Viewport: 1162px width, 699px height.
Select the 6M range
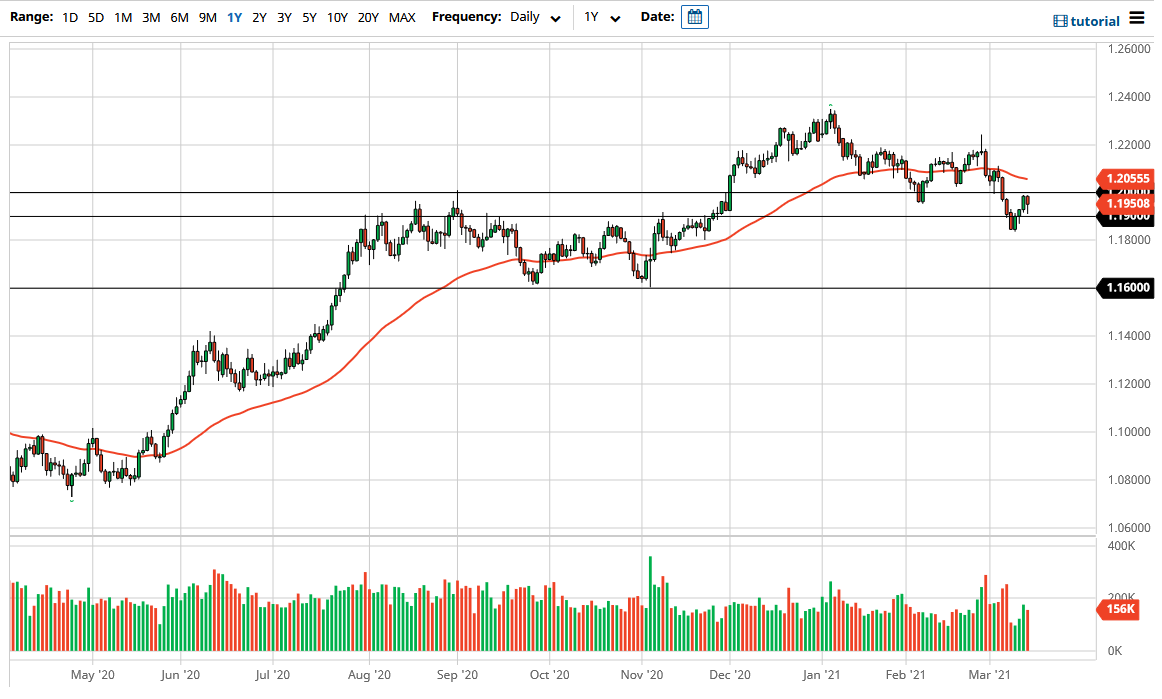pos(178,17)
